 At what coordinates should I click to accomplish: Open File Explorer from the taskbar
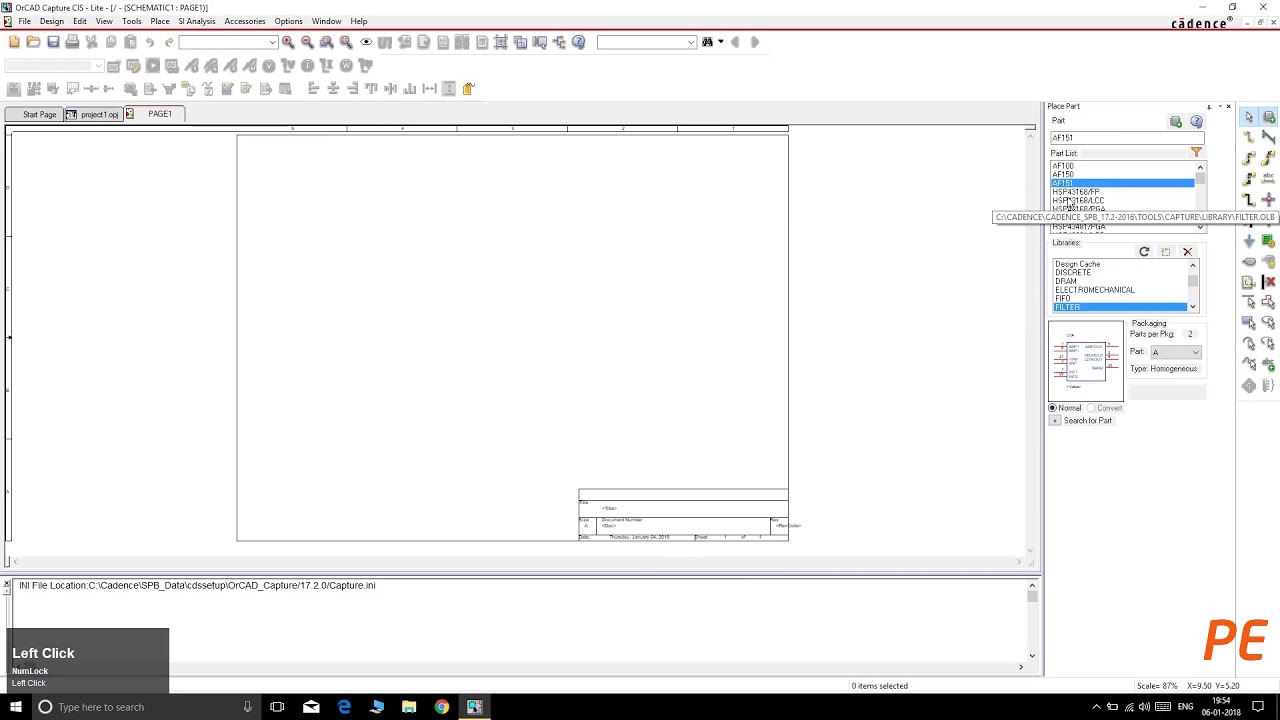409,707
